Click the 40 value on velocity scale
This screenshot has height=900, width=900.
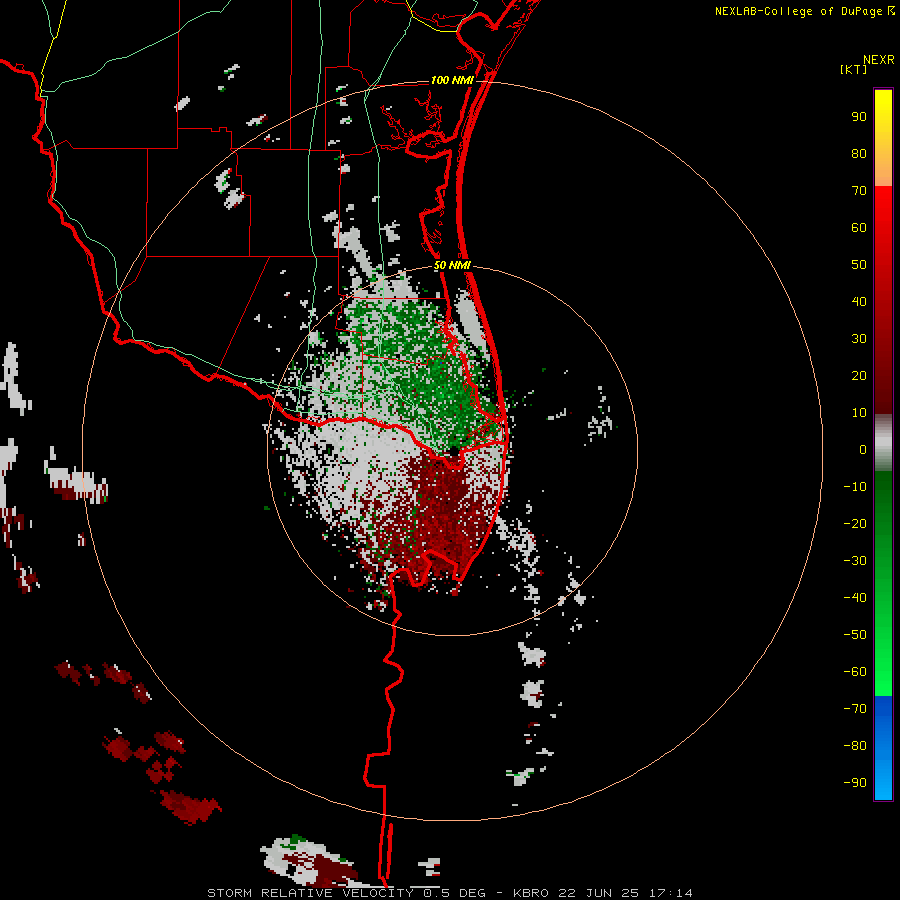pos(859,301)
